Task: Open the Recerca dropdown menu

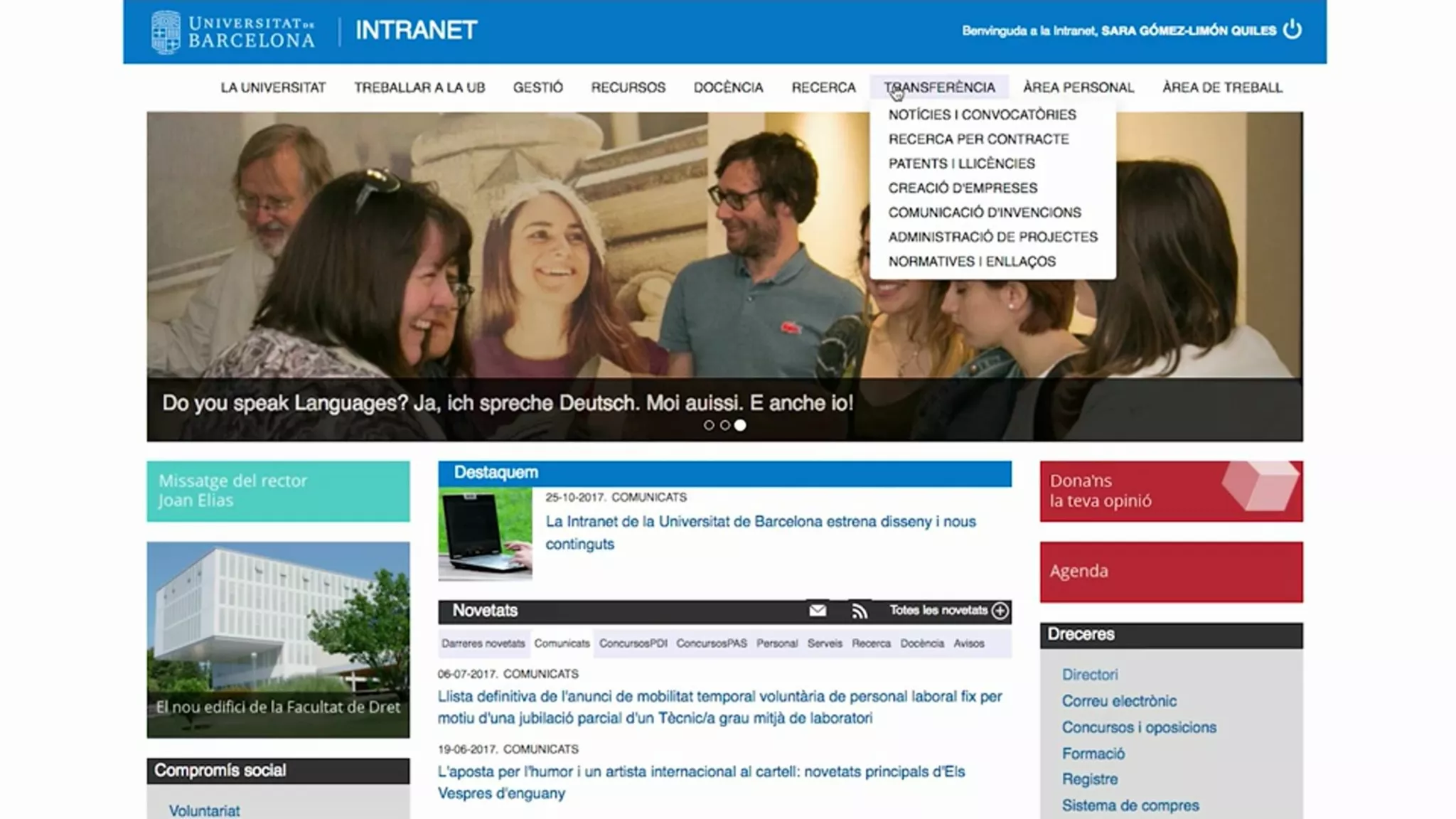Action: 823,87
